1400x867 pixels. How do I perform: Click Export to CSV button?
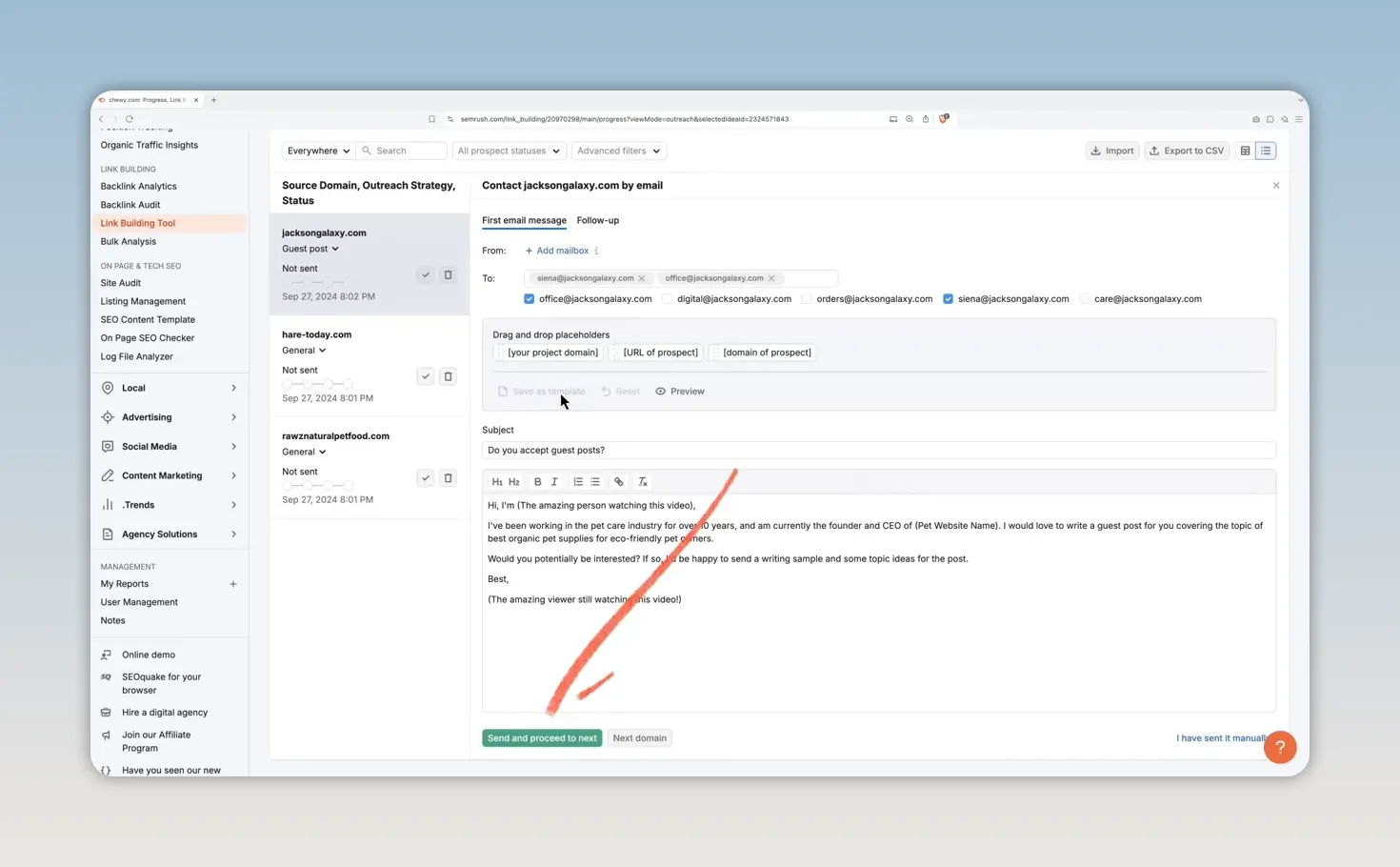point(1187,151)
